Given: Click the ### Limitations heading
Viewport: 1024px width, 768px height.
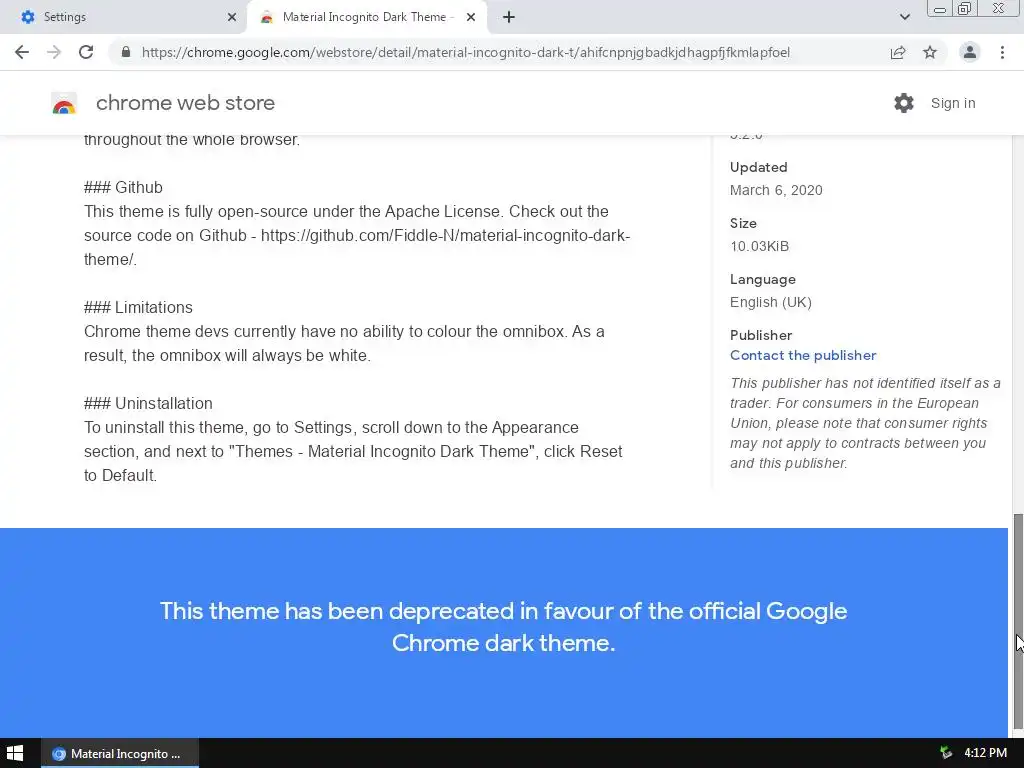Looking at the screenshot, I should 138,308.
